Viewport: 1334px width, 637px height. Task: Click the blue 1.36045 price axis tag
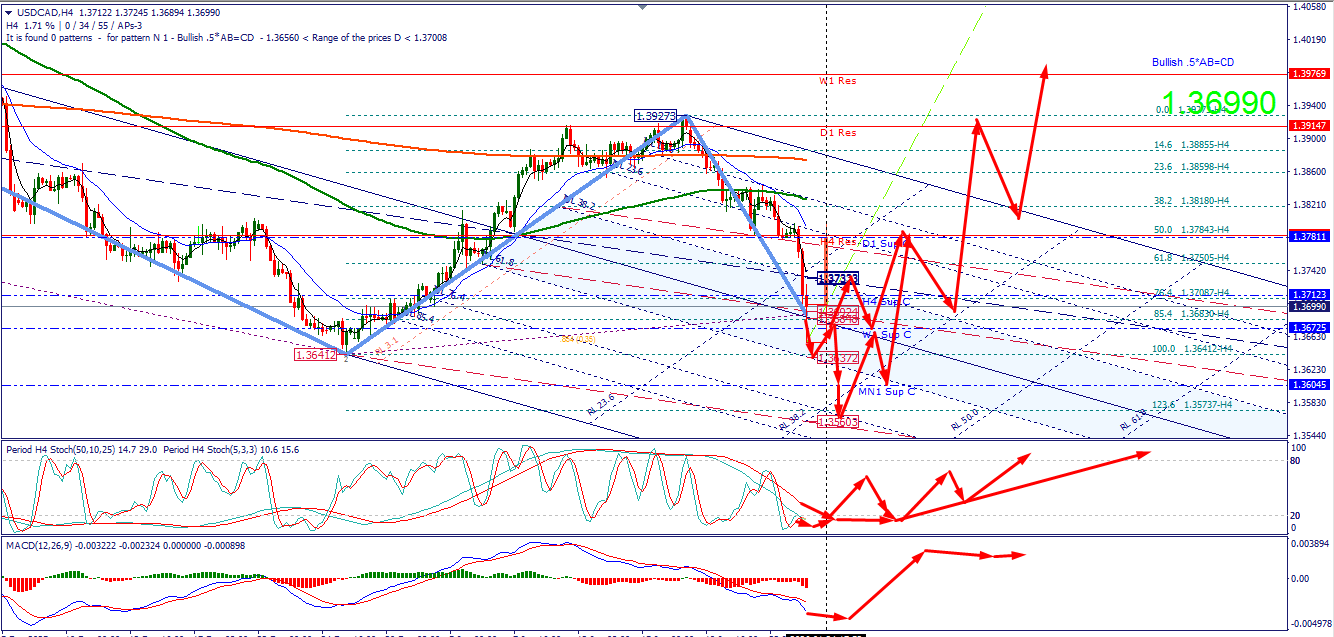1309,385
